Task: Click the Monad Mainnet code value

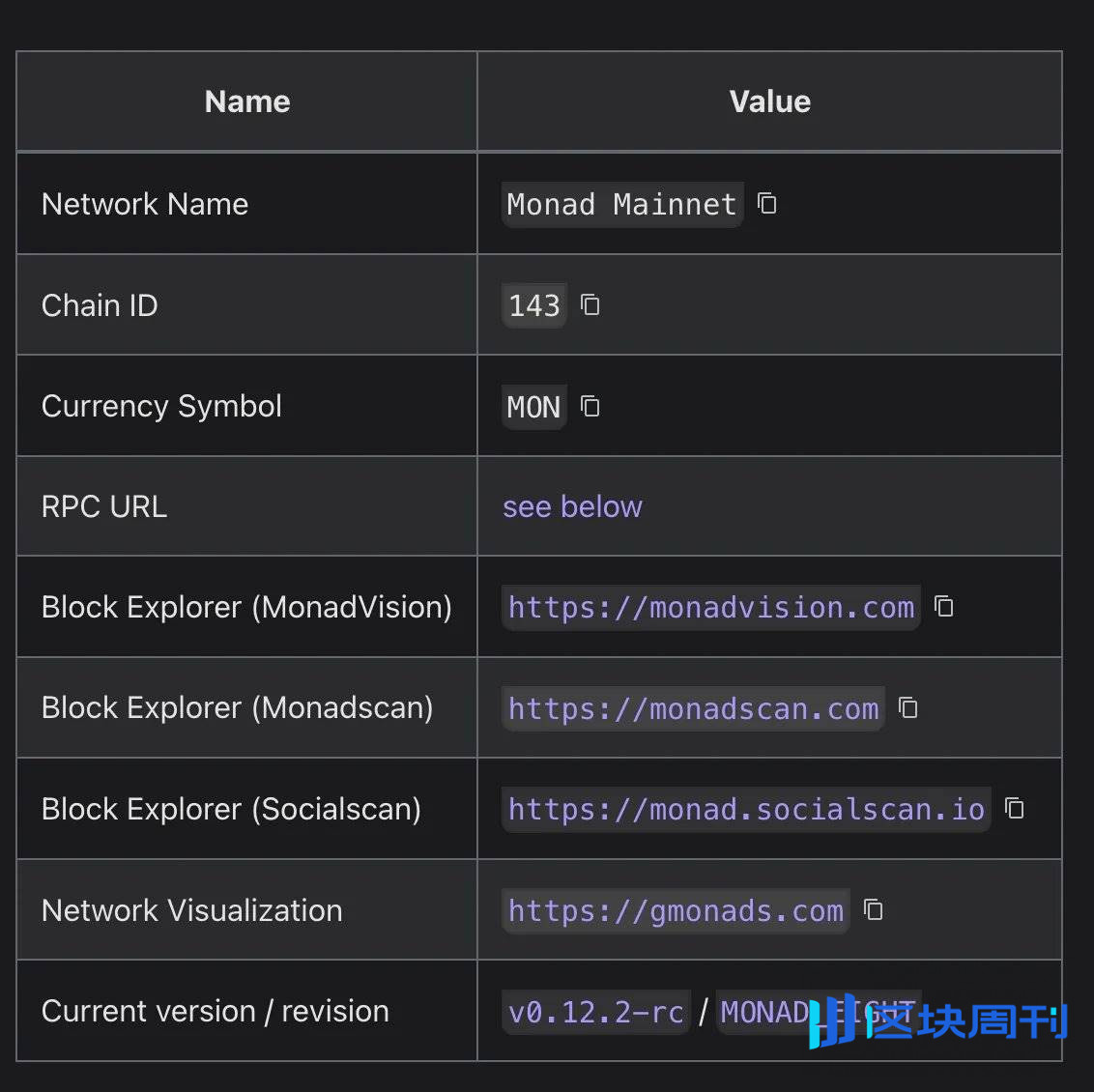Action: (x=621, y=205)
